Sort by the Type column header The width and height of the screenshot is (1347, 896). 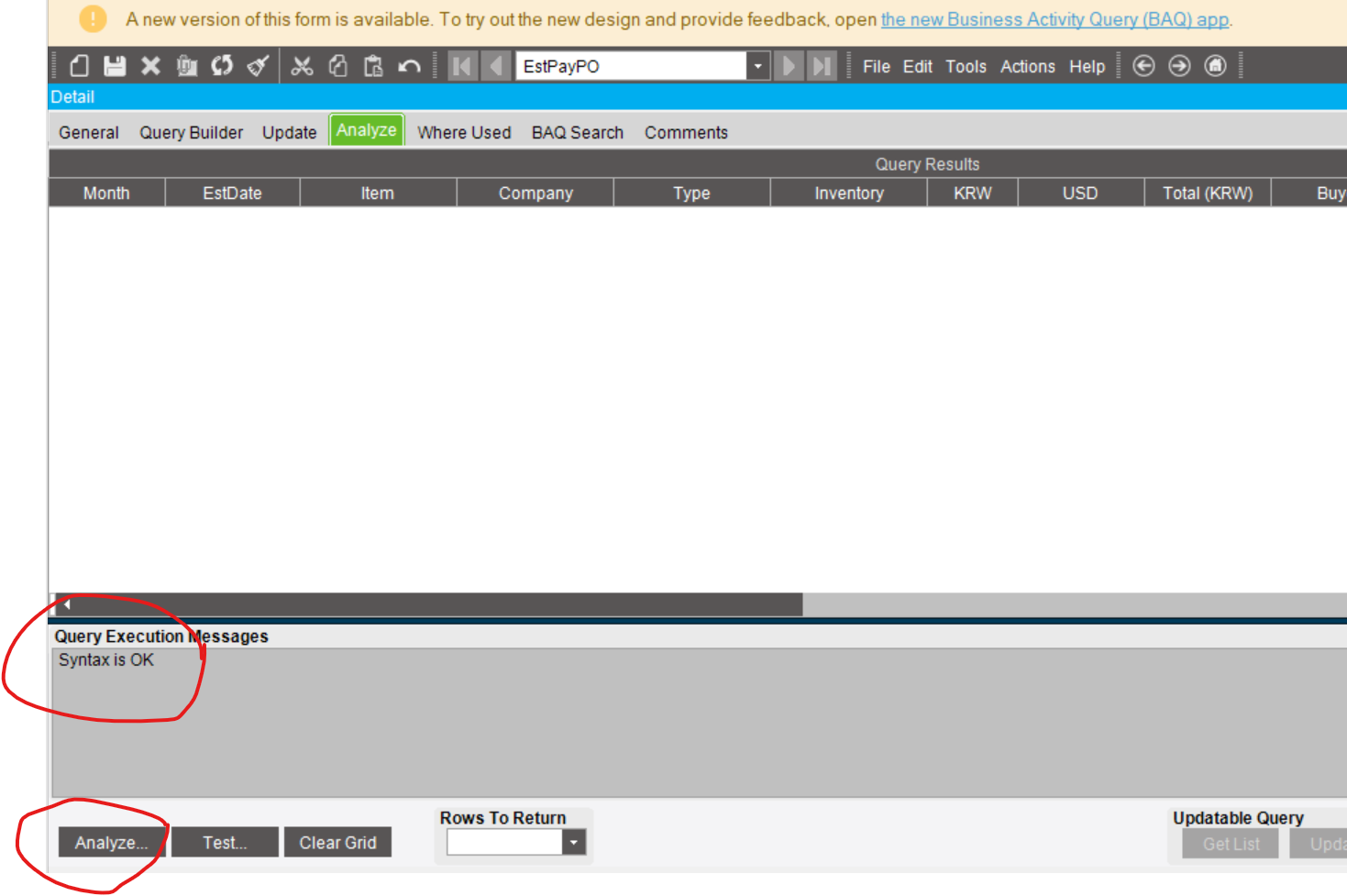click(x=691, y=194)
